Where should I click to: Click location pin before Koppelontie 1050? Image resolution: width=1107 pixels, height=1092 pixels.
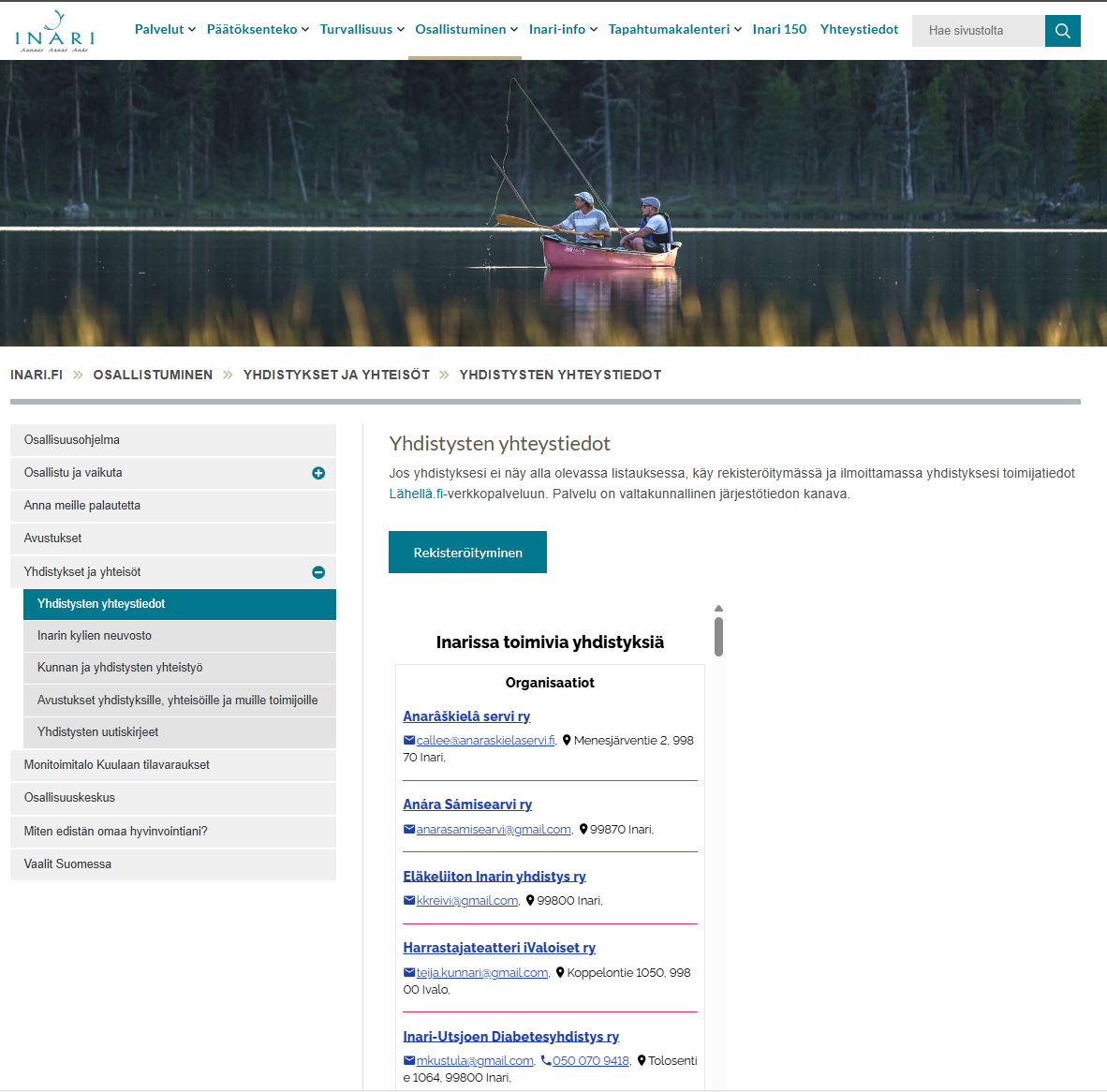[560, 973]
